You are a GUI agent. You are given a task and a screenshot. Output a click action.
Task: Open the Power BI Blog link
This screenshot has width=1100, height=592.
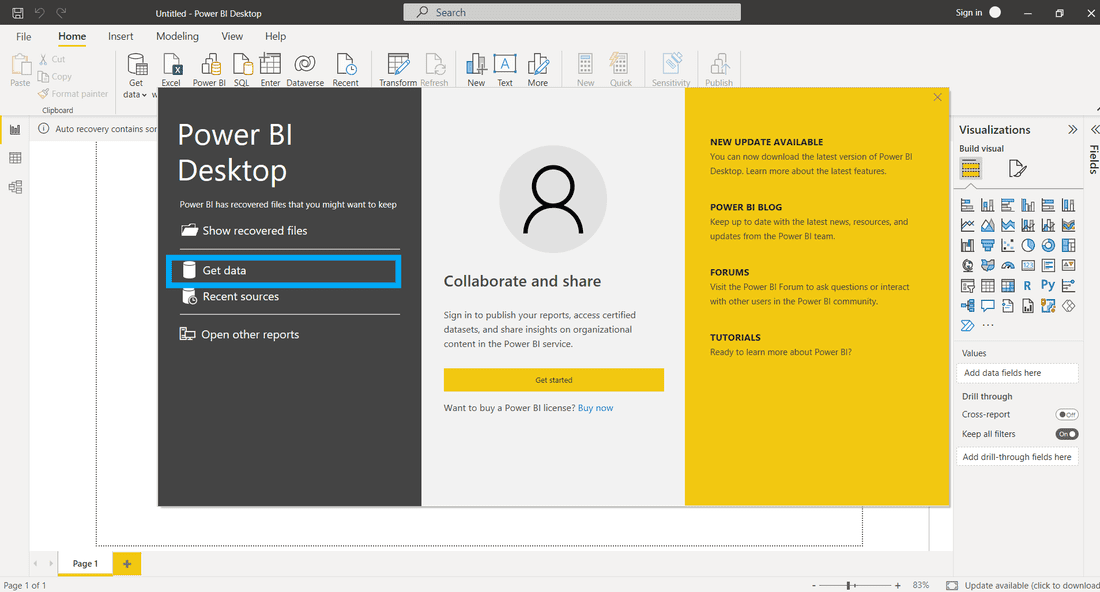click(x=746, y=207)
